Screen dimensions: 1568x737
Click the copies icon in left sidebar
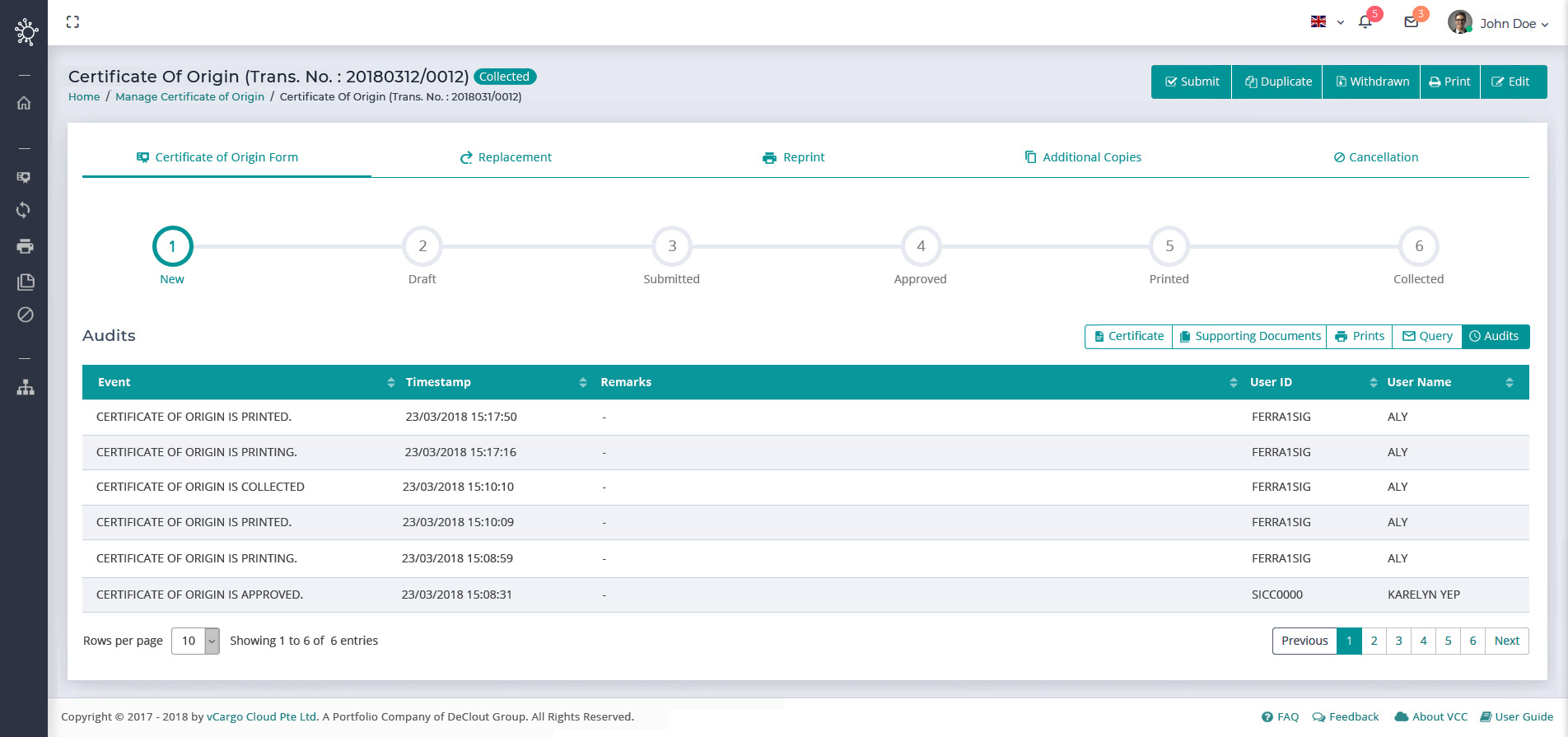(x=26, y=282)
